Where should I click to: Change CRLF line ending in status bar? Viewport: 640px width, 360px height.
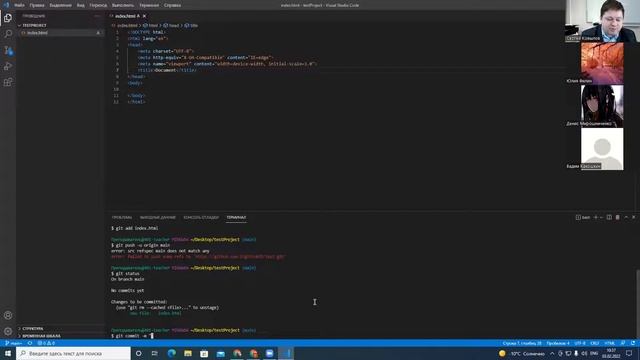595,343
